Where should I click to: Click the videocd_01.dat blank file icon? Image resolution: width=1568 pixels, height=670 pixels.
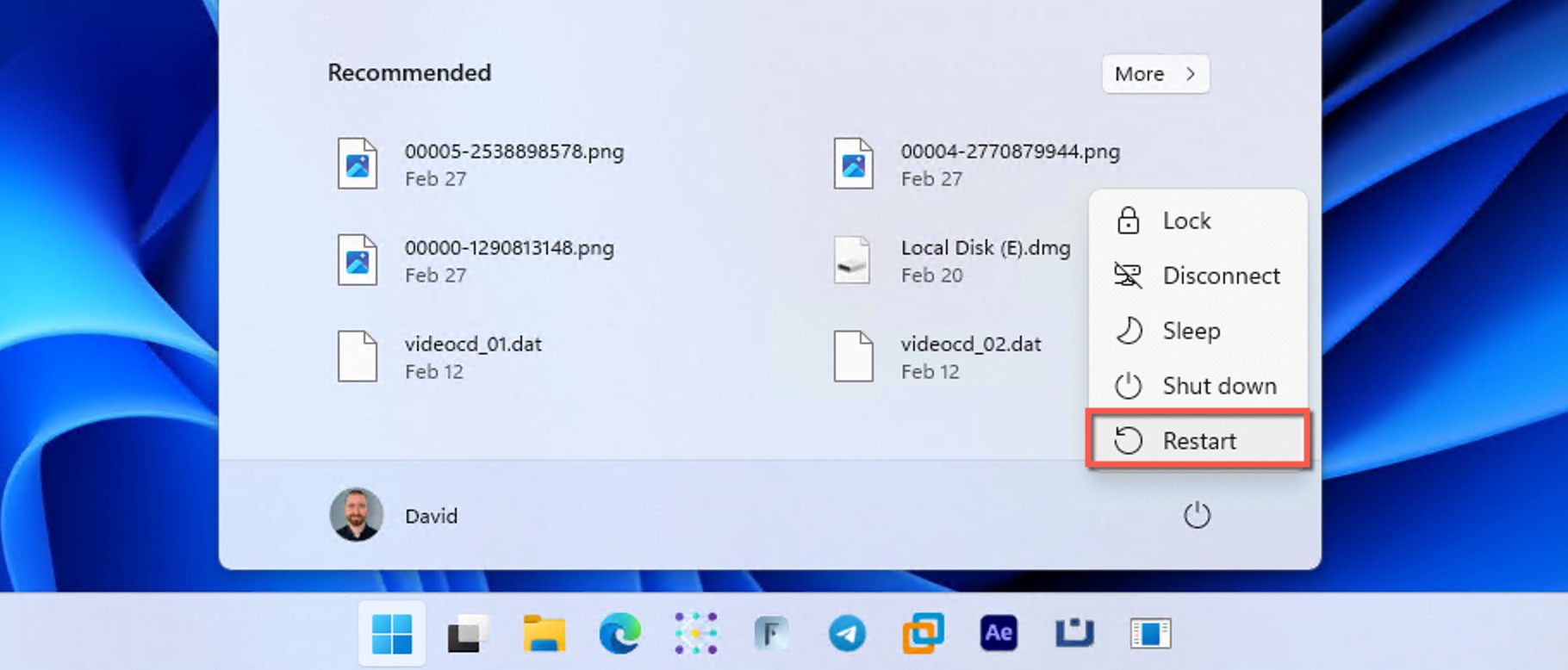click(x=357, y=357)
